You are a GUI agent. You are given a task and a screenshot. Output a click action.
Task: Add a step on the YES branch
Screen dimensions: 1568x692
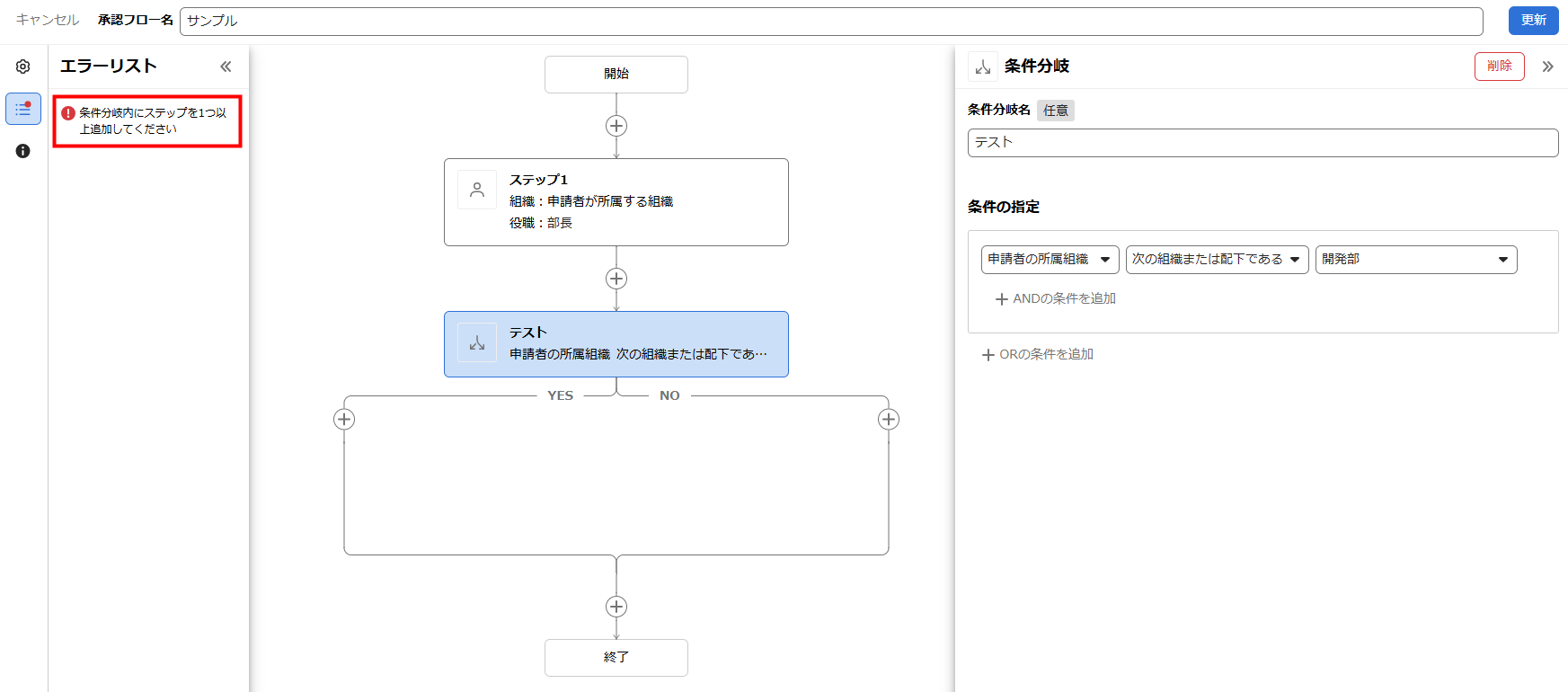click(x=344, y=419)
